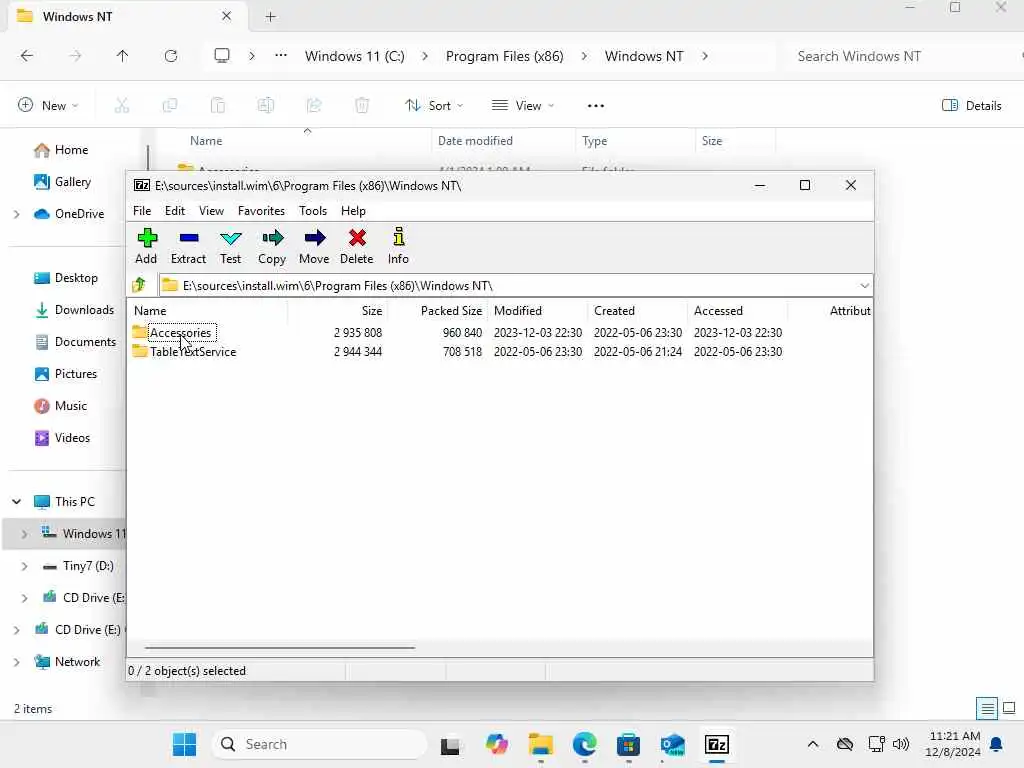The height and width of the screenshot is (768, 1024).
Task: Open Copilot from the taskbar
Action: [496, 744]
